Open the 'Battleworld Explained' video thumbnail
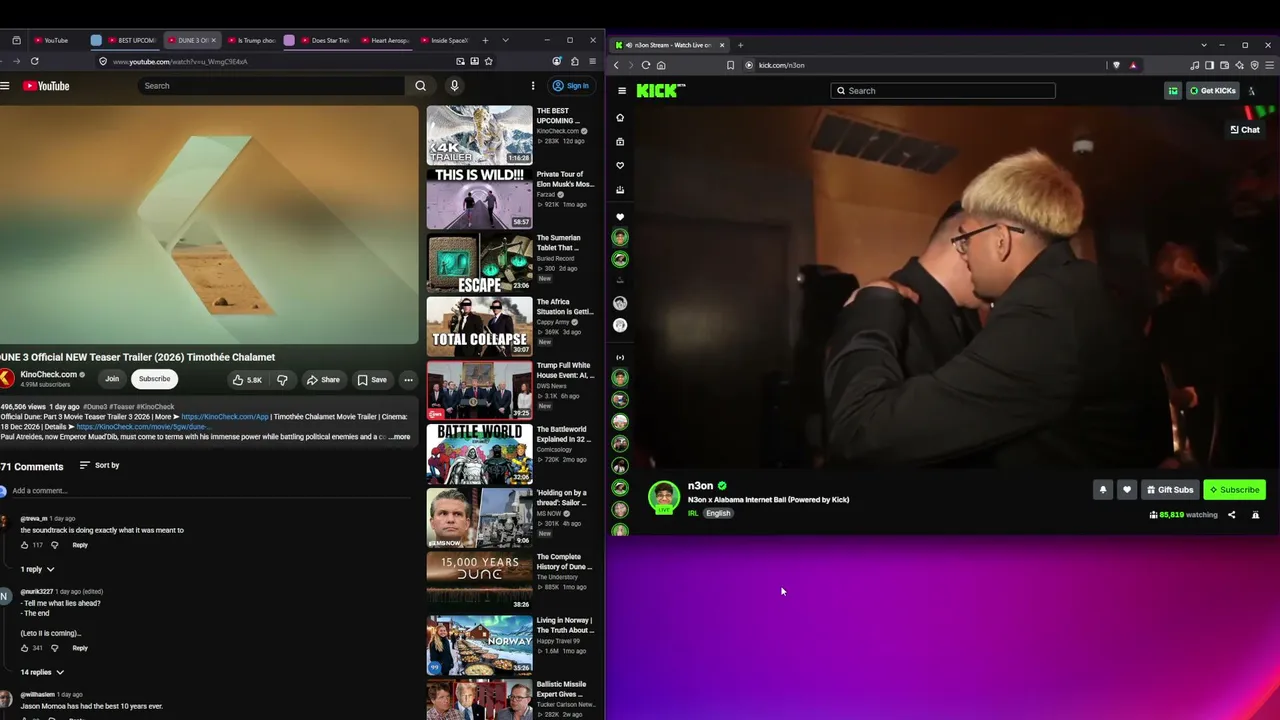1280x720 pixels. 480,454
